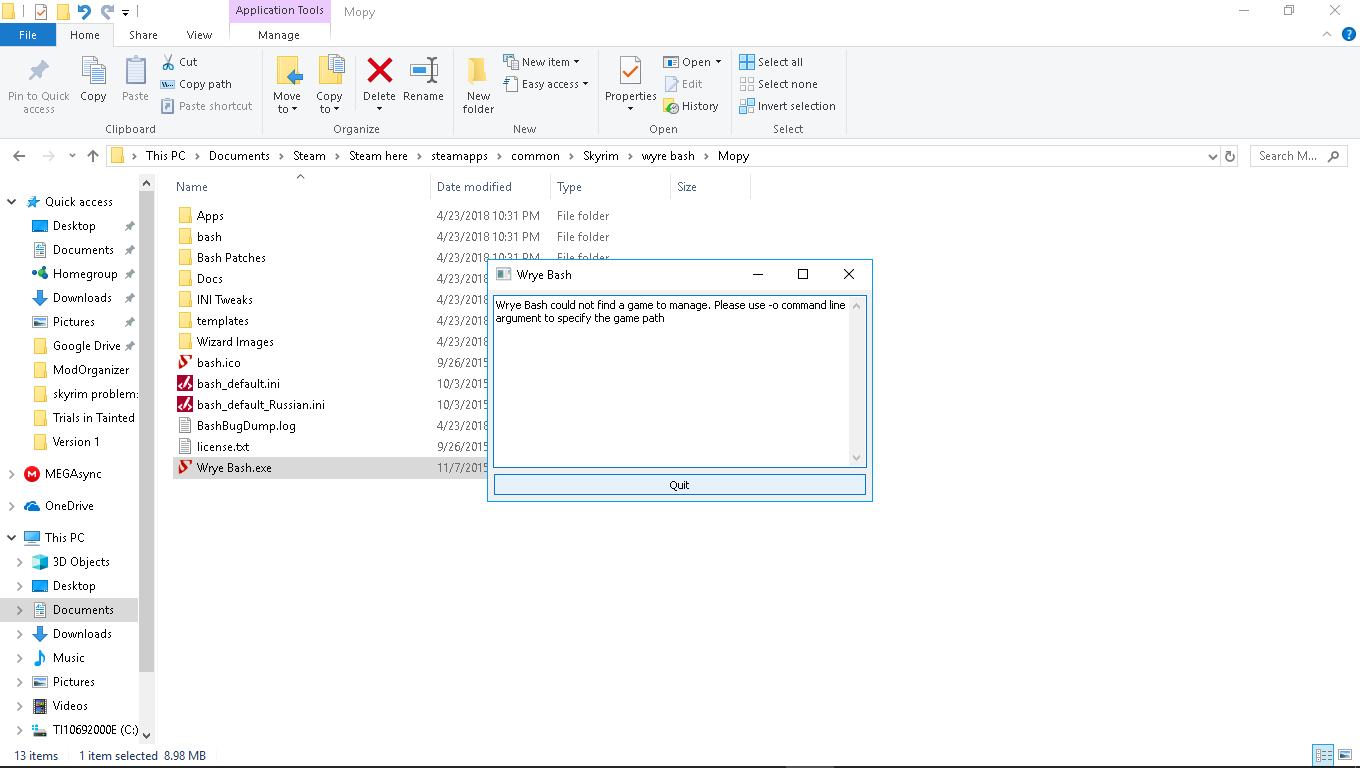Screen dimensions: 1360x768
Task: Select the Wrye Bash.exe file
Action: point(234,467)
